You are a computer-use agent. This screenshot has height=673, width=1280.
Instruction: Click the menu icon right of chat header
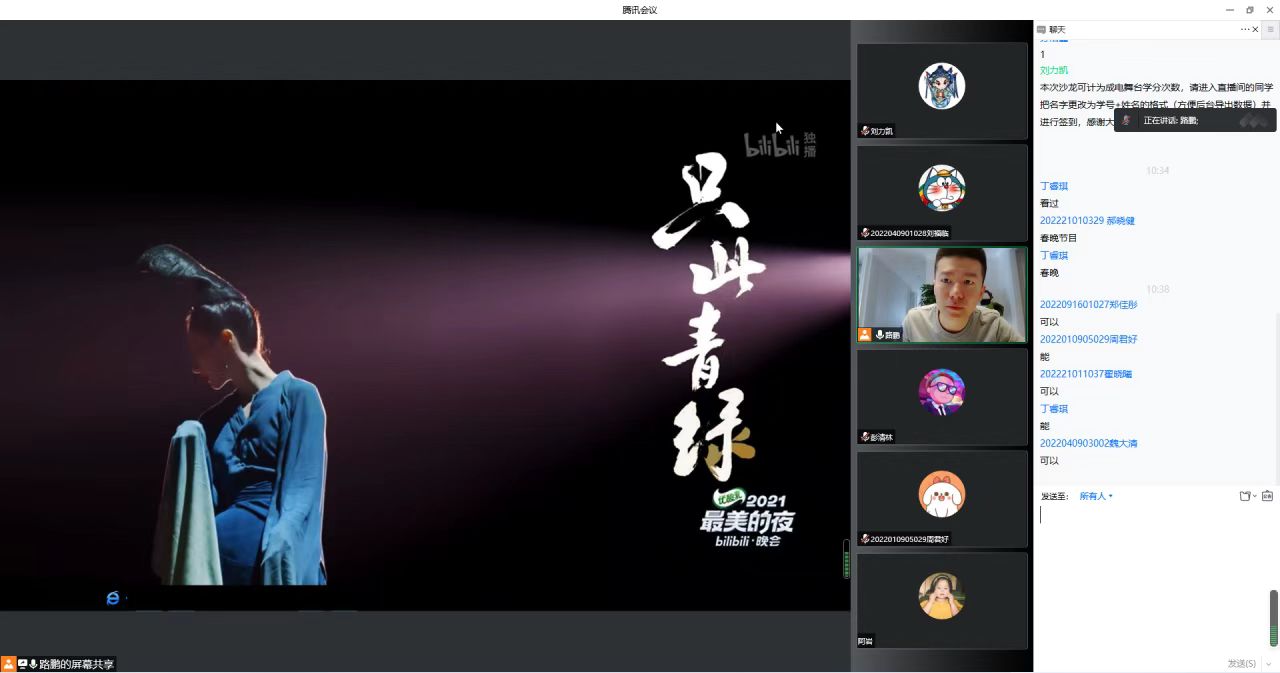(x=1271, y=30)
